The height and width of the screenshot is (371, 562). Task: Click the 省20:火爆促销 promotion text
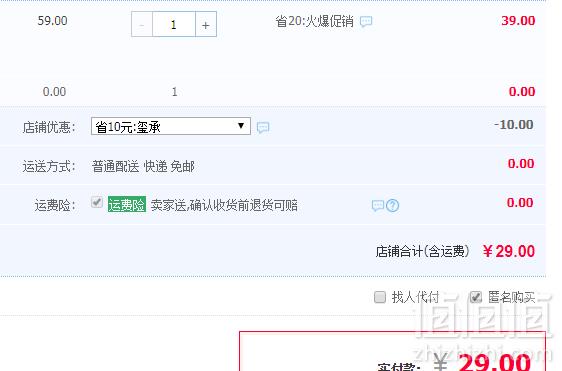click(314, 22)
